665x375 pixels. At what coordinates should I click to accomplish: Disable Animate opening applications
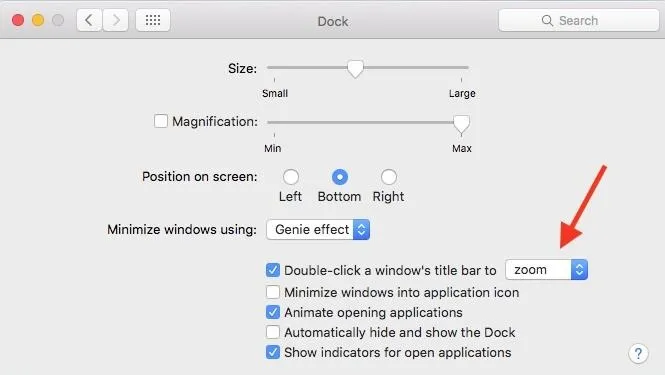pyautogui.click(x=273, y=312)
